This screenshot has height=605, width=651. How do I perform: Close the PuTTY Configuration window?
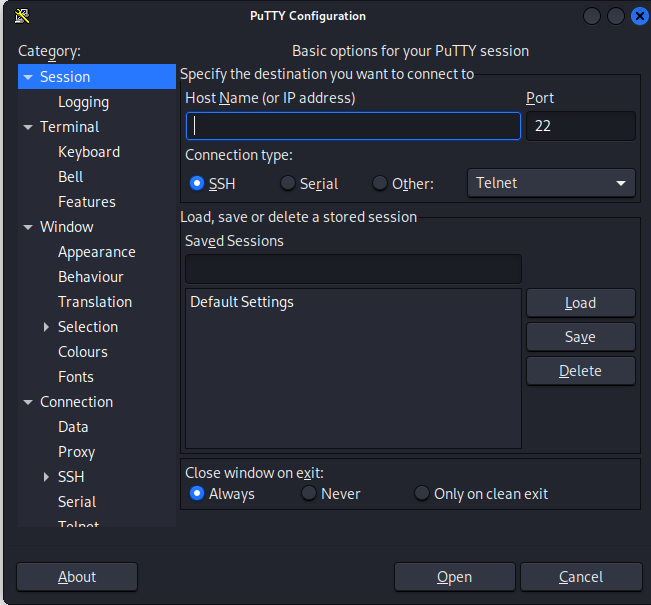click(x=640, y=16)
